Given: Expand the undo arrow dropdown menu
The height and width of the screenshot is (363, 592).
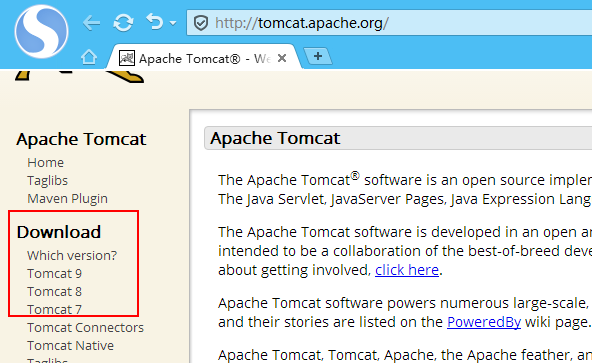Looking at the screenshot, I should click(x=173, y=23).
